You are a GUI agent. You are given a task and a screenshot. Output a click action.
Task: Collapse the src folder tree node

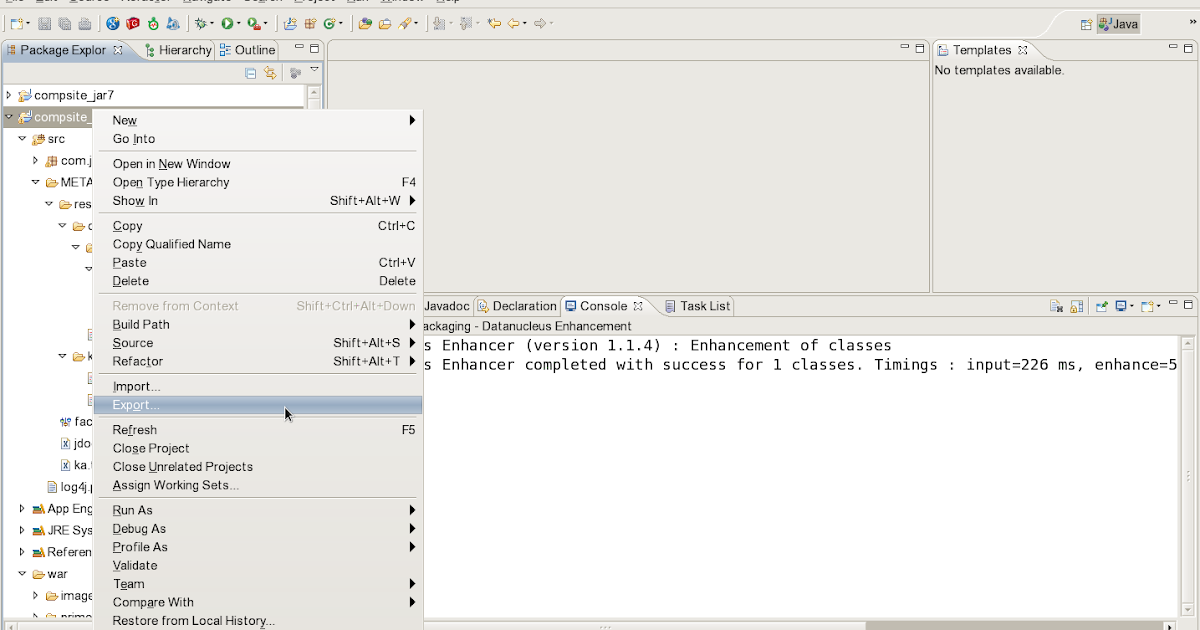[x=22, y=139]
